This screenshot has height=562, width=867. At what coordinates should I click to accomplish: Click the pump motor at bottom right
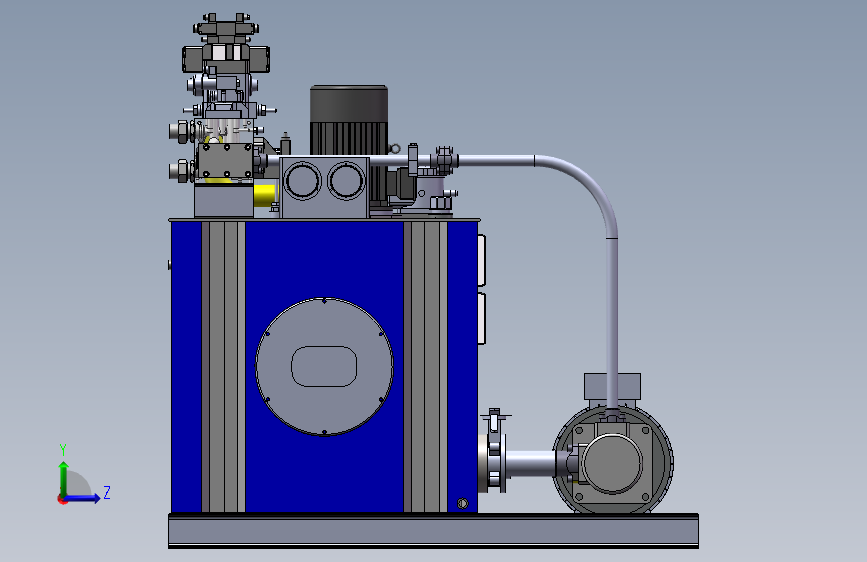click(x=613, y=460)
